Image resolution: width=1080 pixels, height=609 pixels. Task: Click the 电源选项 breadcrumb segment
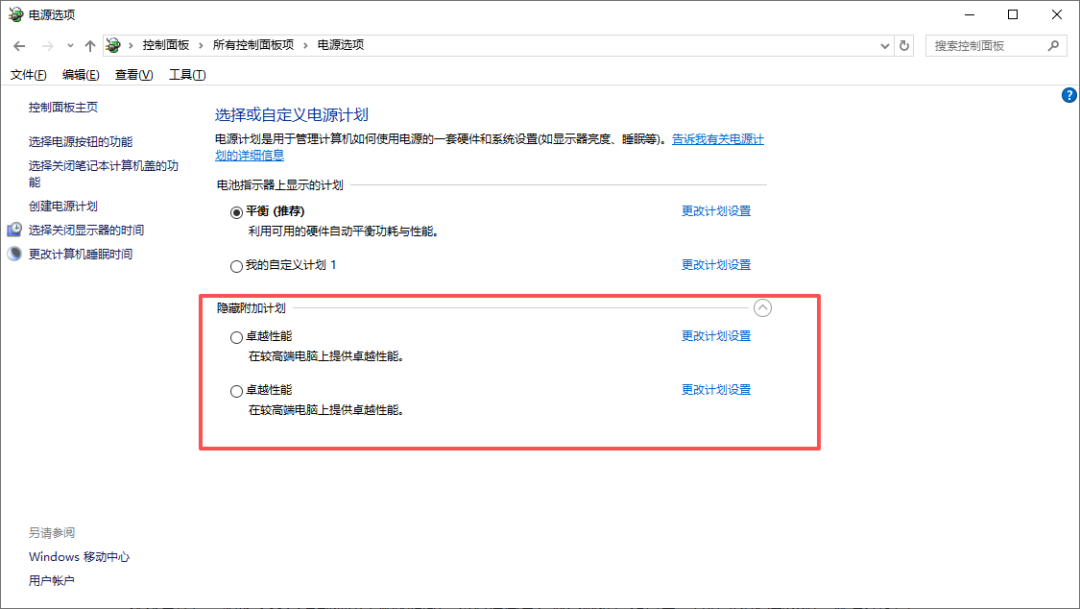[x=341, y=45]
